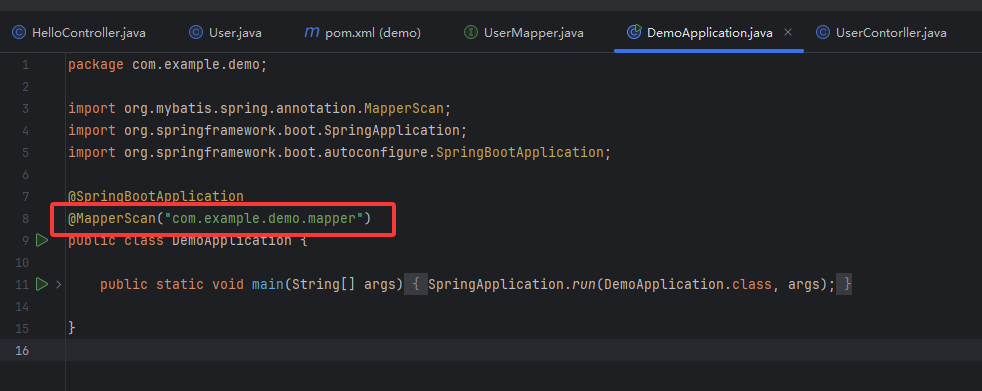
Task: Click line number 8 in the gutter
Action: [26, 219]
